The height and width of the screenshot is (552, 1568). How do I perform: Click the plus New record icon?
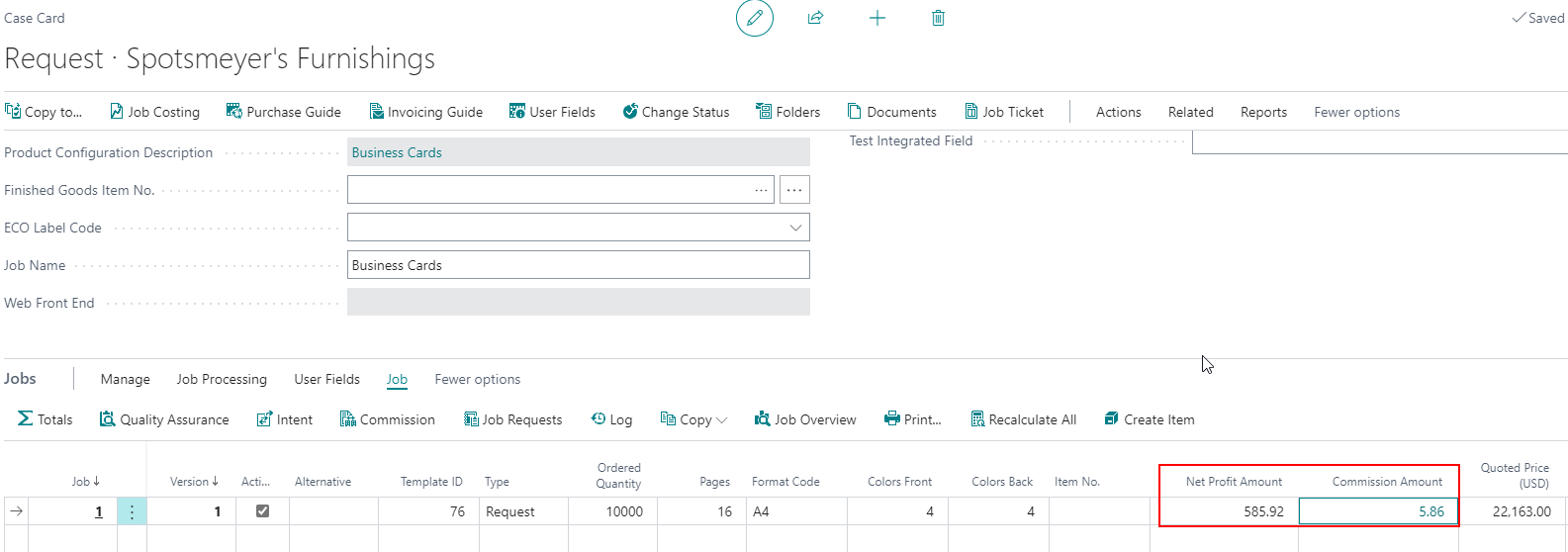877,18
